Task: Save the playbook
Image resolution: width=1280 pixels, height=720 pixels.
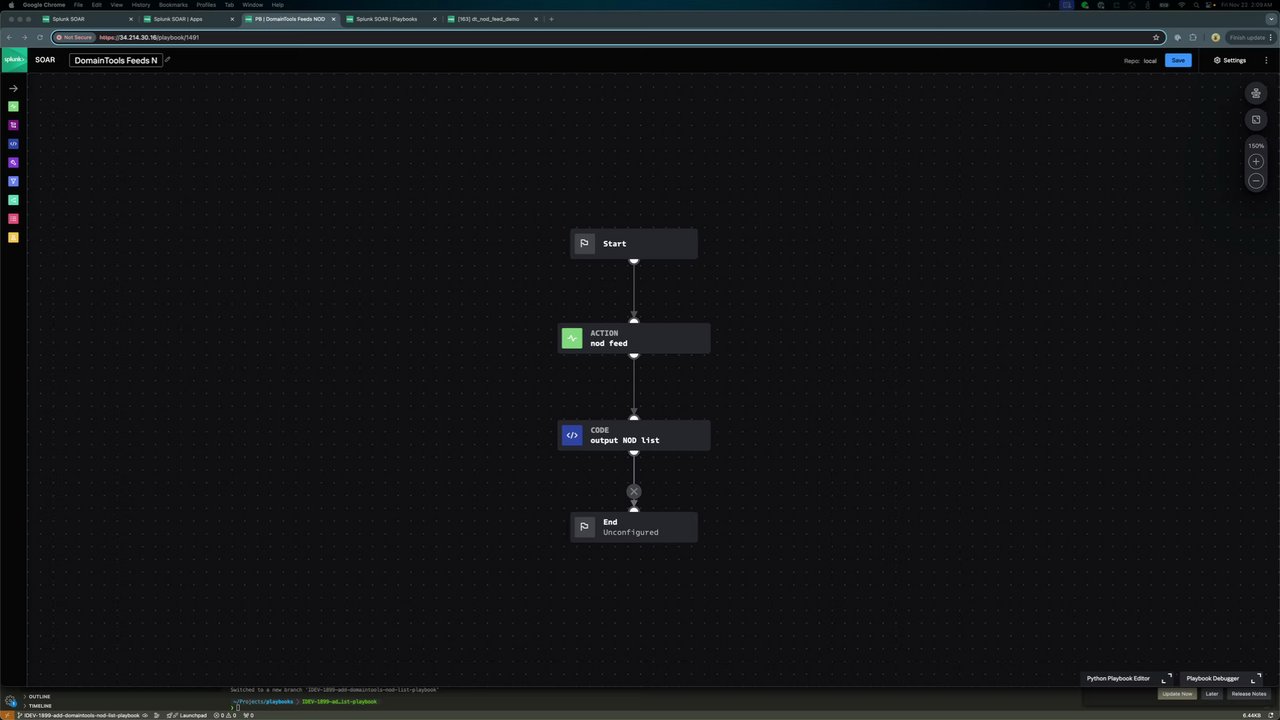Action: point(1178,60)
